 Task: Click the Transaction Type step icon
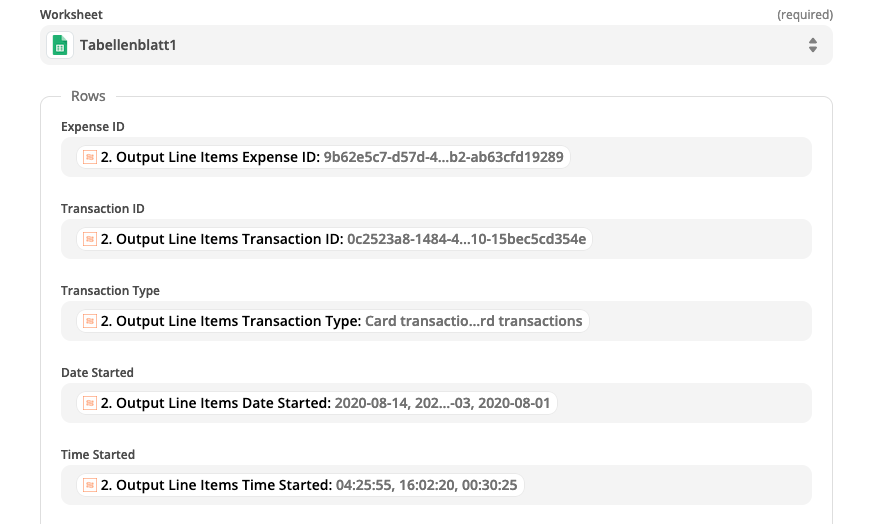90,321
